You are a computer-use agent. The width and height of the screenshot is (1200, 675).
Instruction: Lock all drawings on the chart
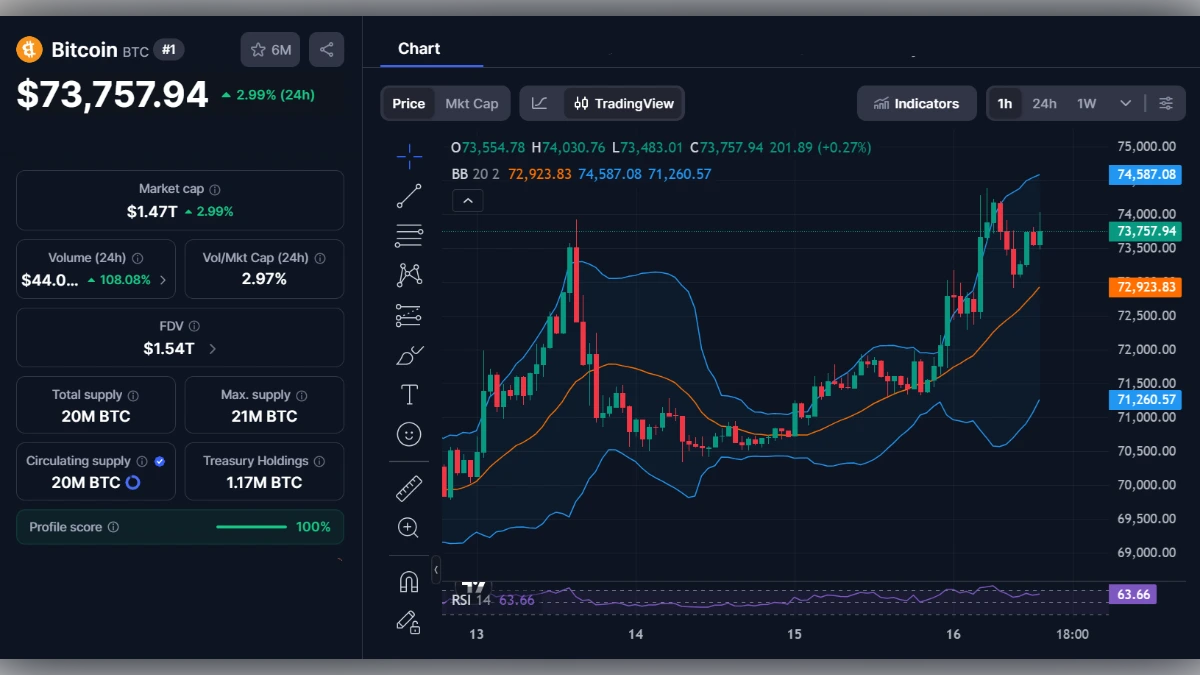point(409,622)
